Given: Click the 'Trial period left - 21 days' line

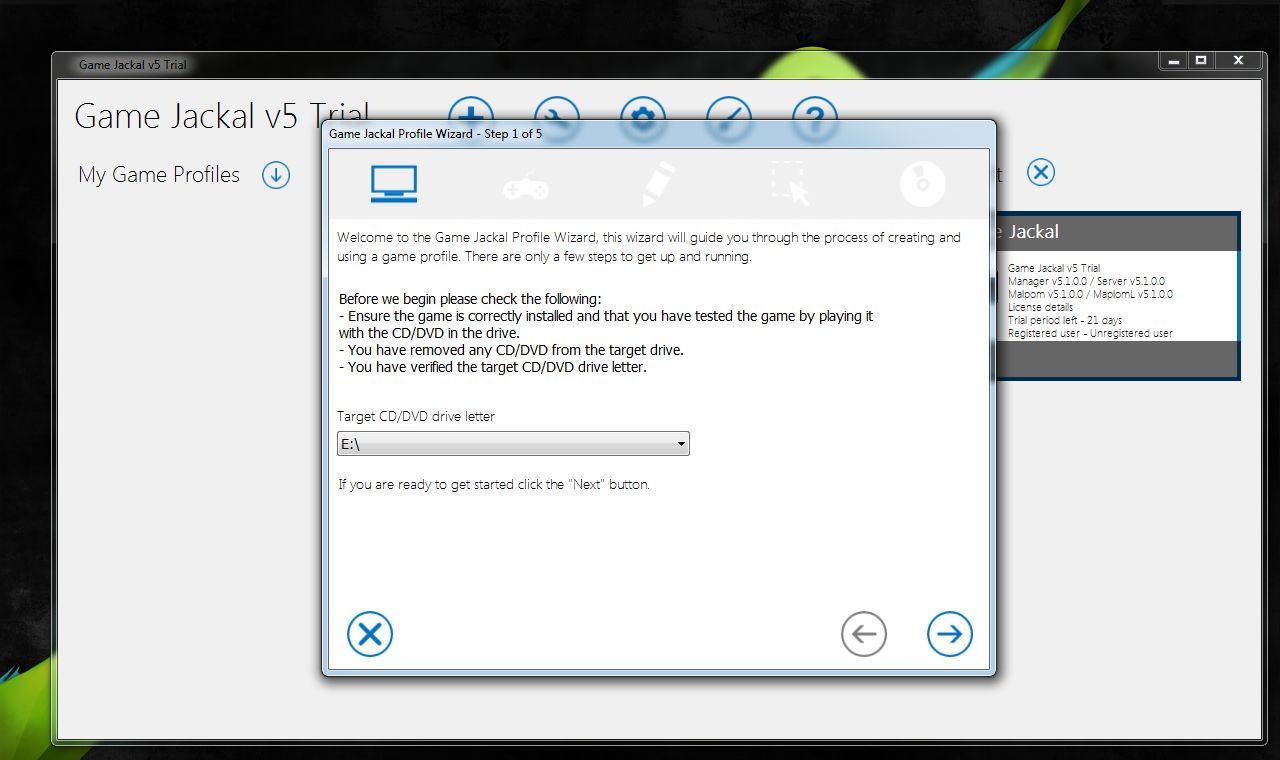Looking at the screenshot, I should [x=1065, y=320].
